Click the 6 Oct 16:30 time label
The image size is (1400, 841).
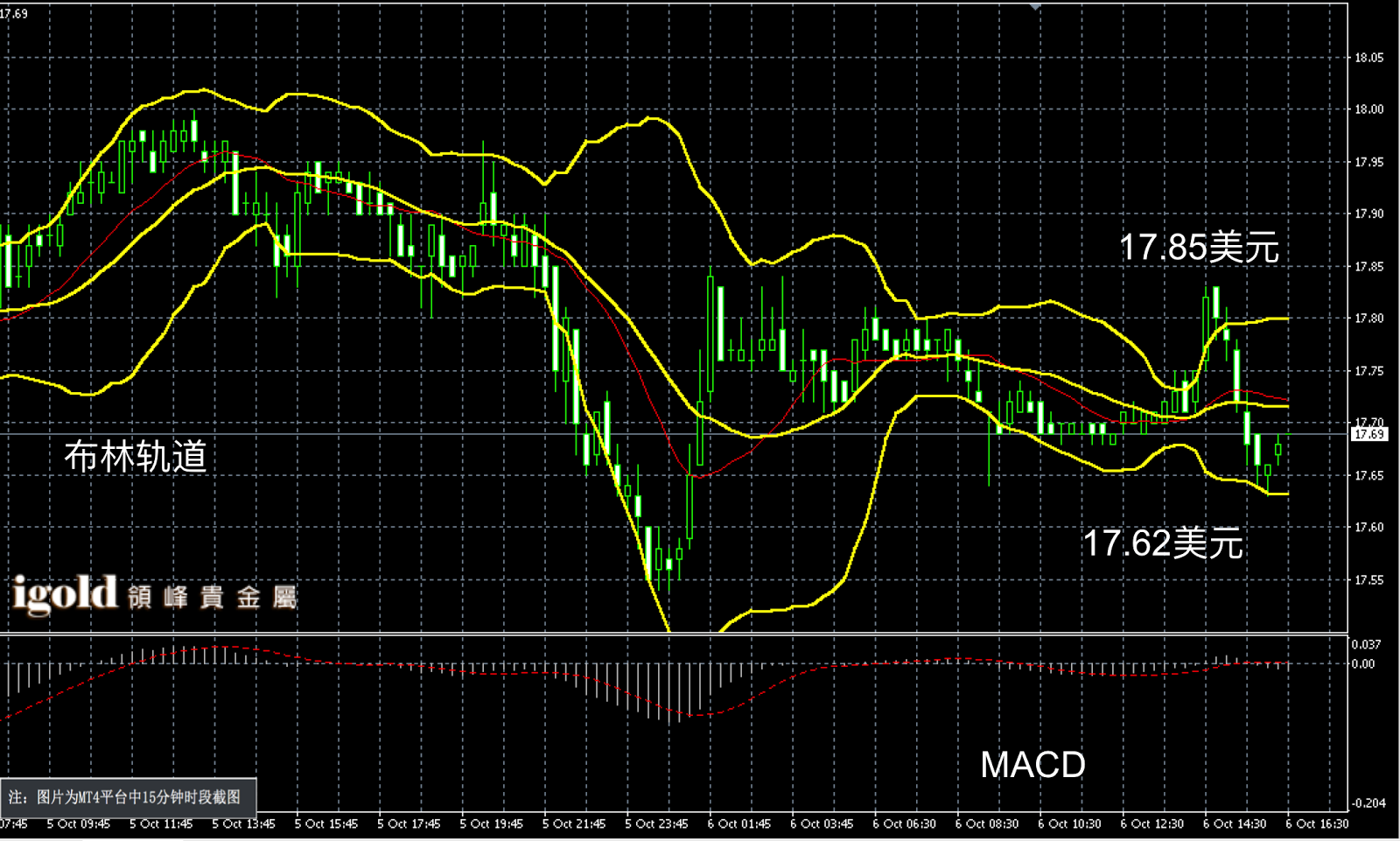1317,824
